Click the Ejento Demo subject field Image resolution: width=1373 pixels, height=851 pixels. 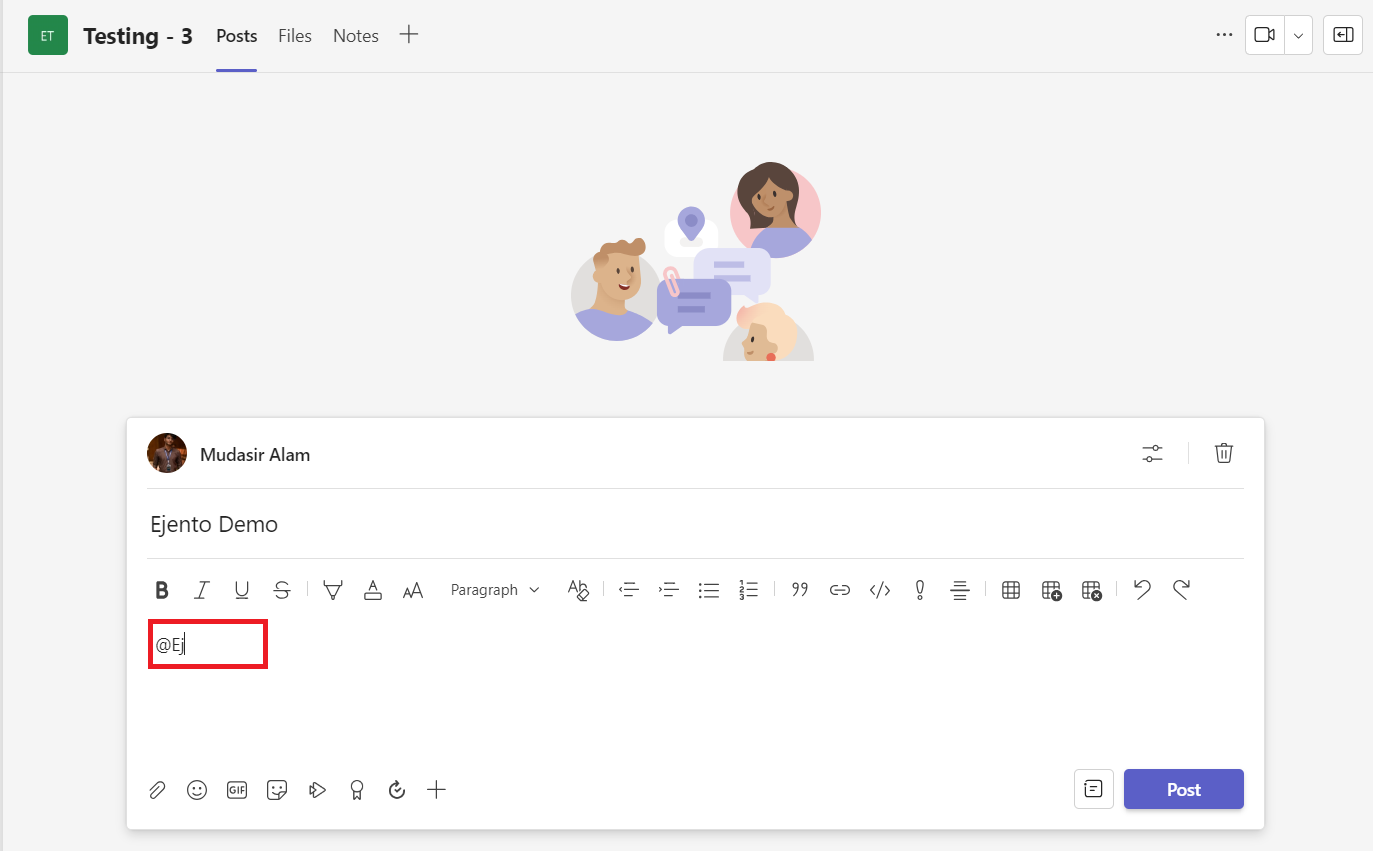point(600,524)
